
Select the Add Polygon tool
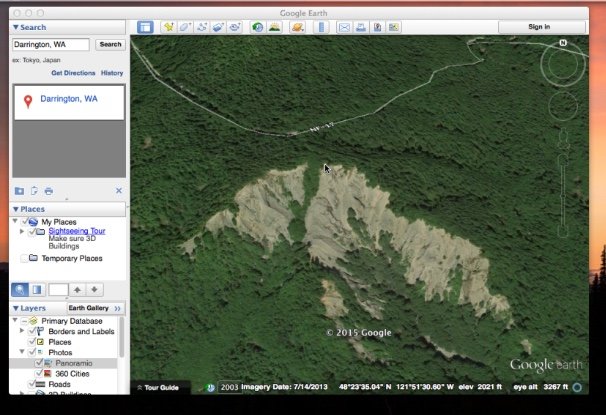185,27
